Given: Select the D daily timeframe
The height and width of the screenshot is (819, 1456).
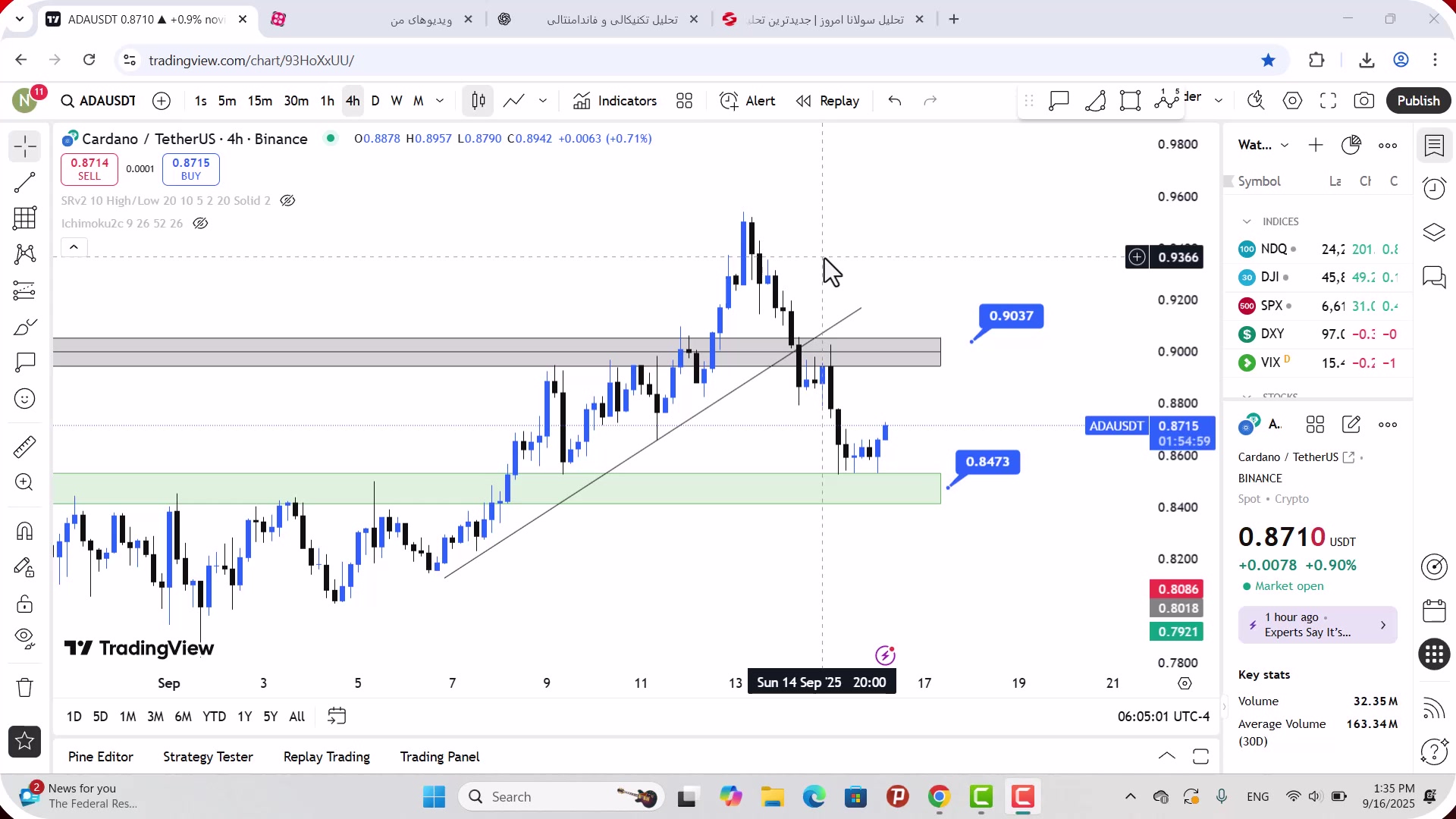Looking at the screenshot, I should 375,101.
